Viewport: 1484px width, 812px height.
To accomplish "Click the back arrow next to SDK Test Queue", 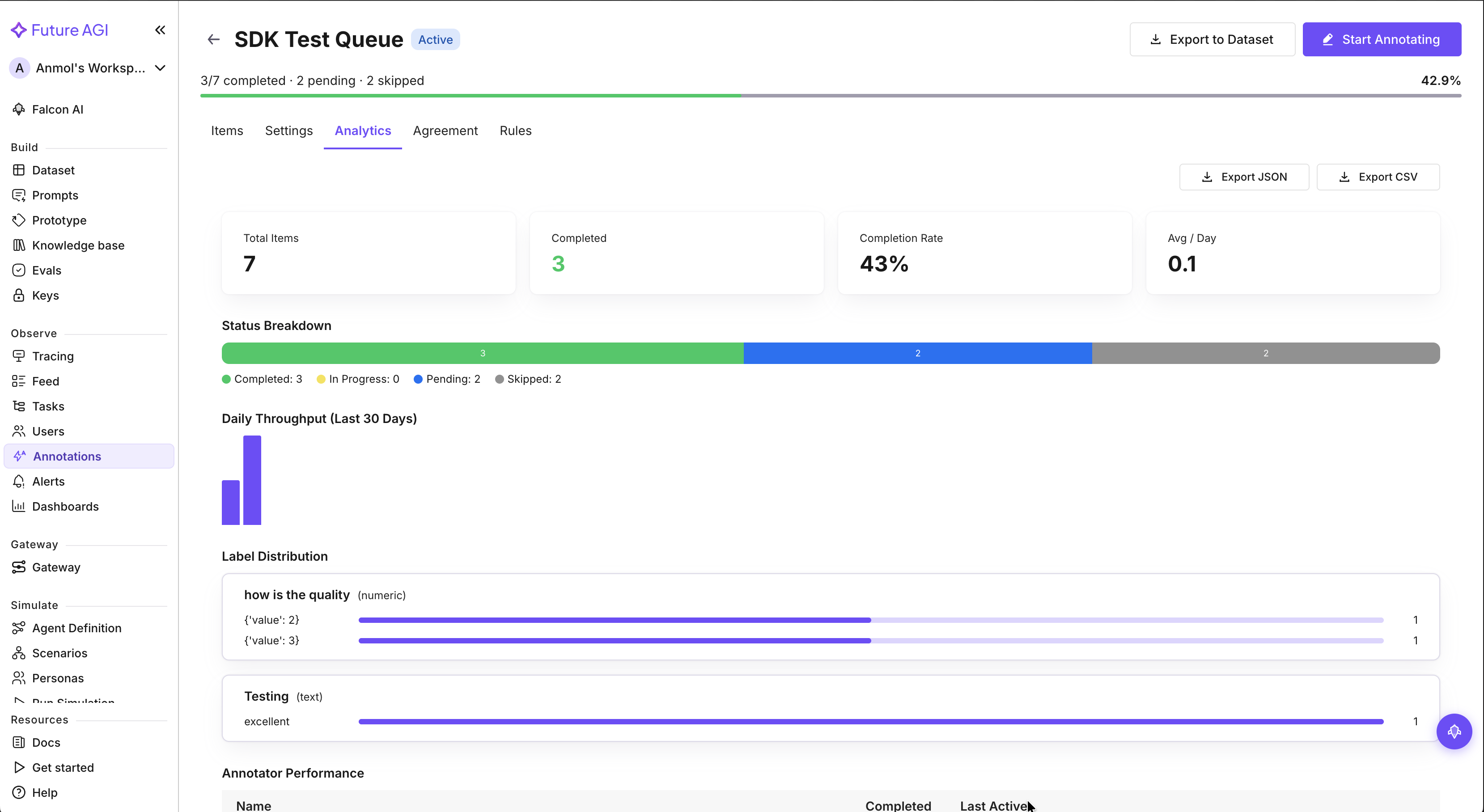I will pyautogui.click(x=213, y=39).
